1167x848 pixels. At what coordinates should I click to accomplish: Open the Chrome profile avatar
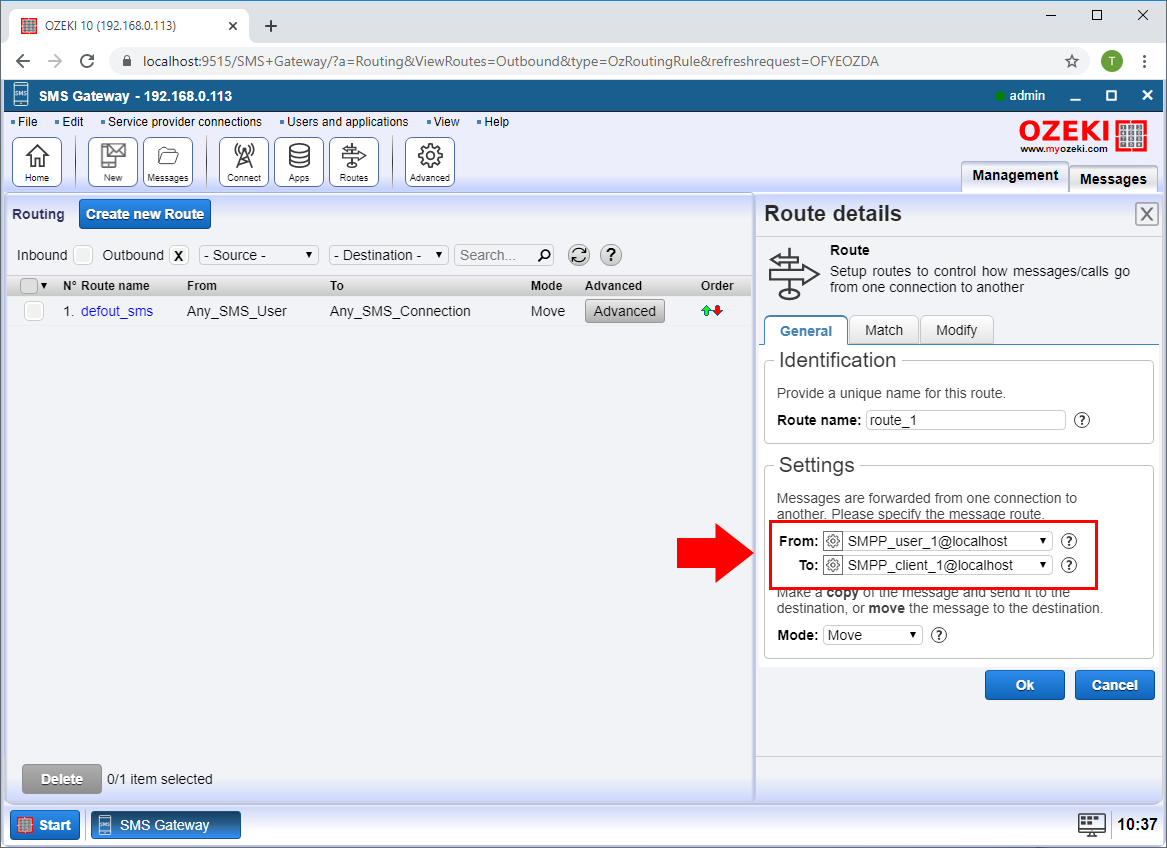[1112, 61]
